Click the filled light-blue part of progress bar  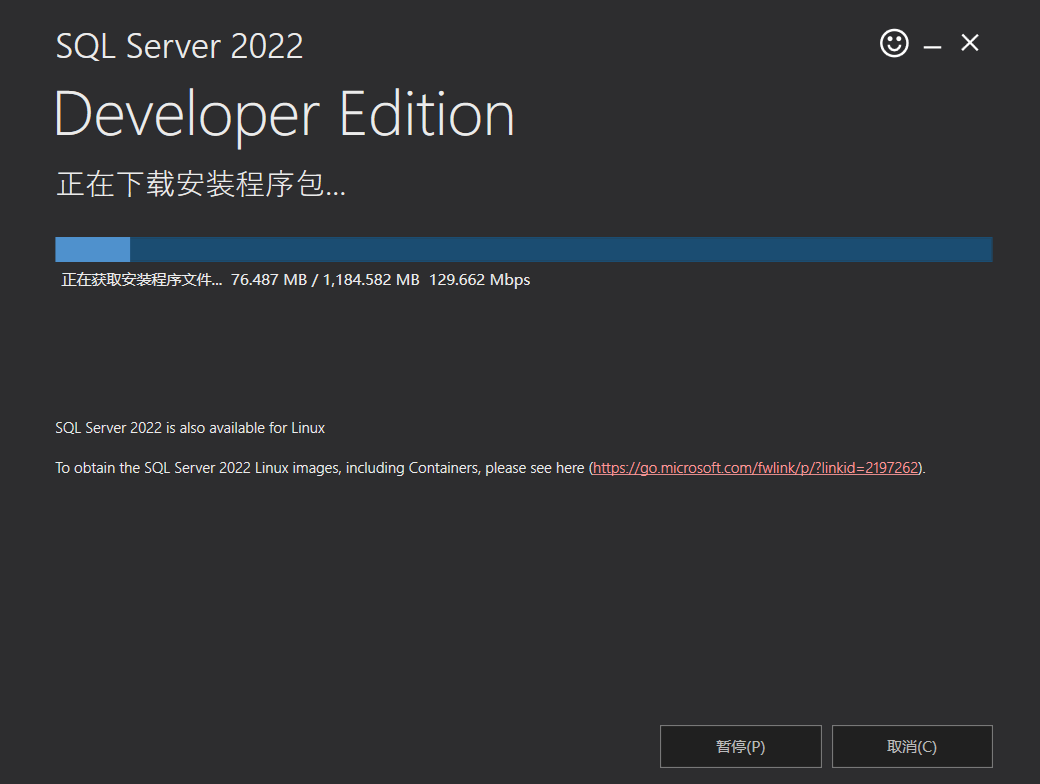coord(92,249)
